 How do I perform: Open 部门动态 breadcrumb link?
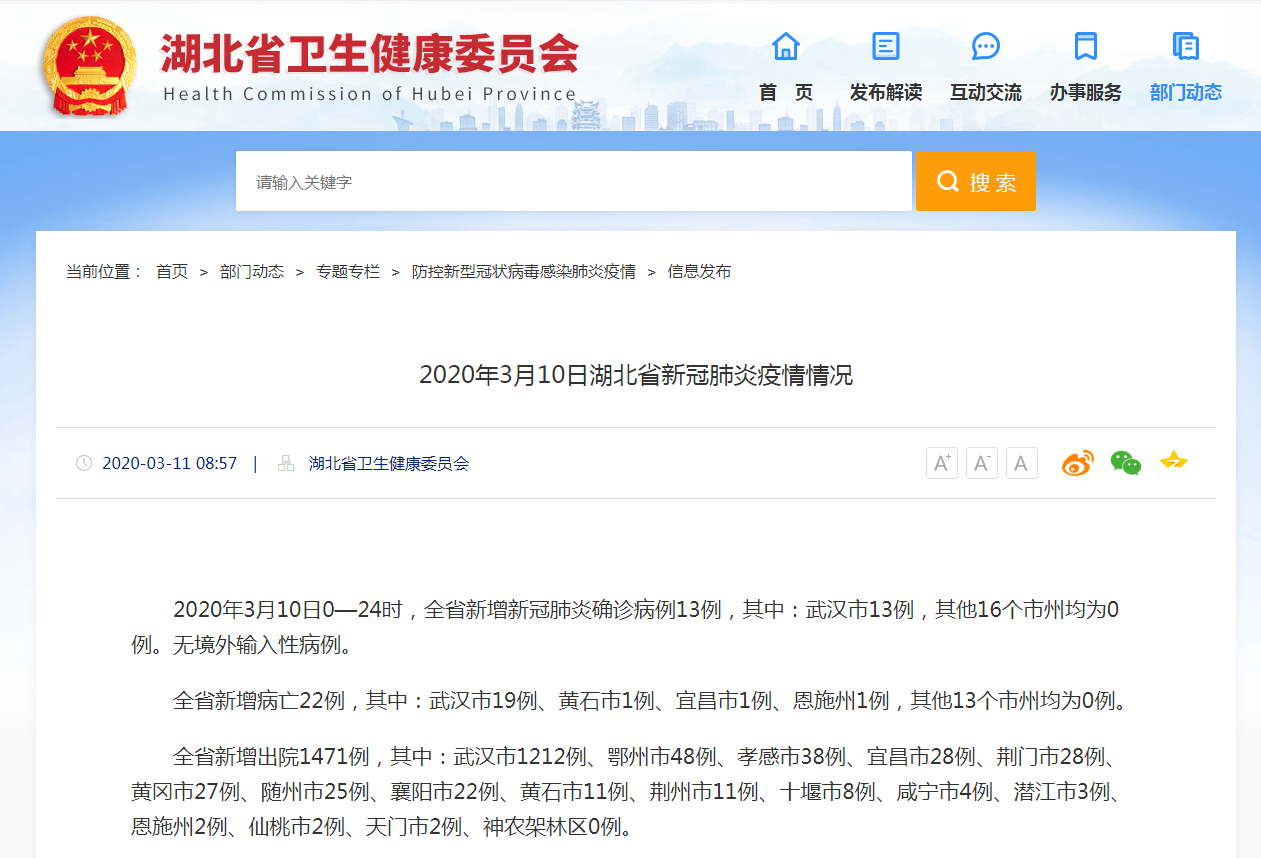point(252,272)
